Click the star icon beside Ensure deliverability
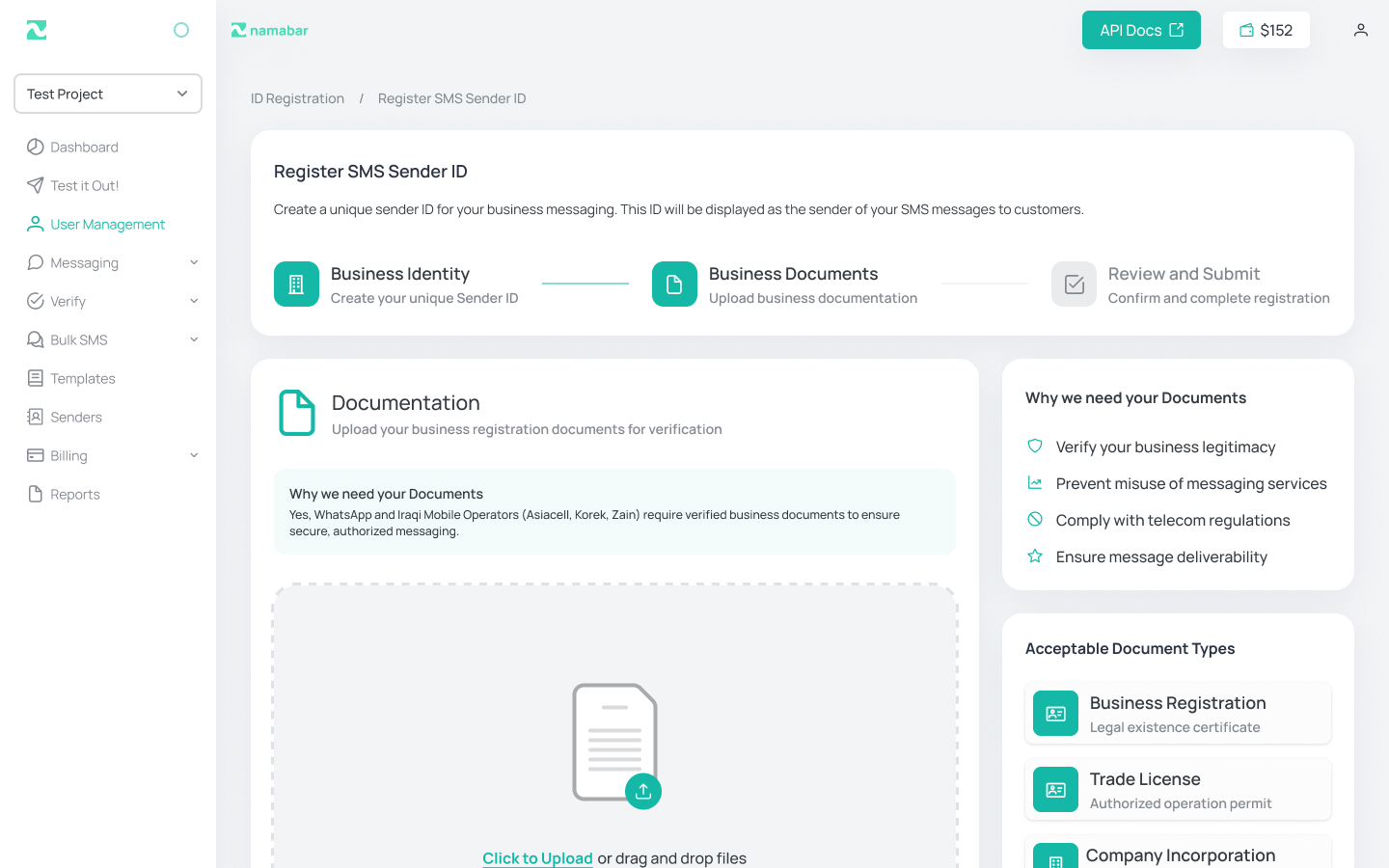The image size is (1389, 868). point(1035,556)
